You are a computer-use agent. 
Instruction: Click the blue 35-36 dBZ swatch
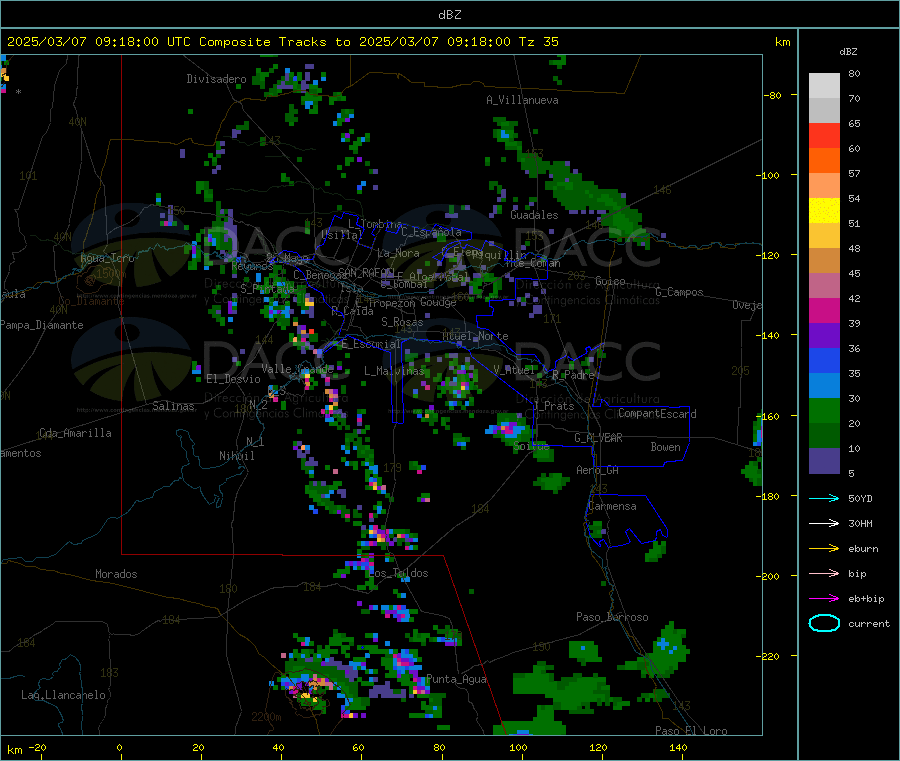pos(824,361)
